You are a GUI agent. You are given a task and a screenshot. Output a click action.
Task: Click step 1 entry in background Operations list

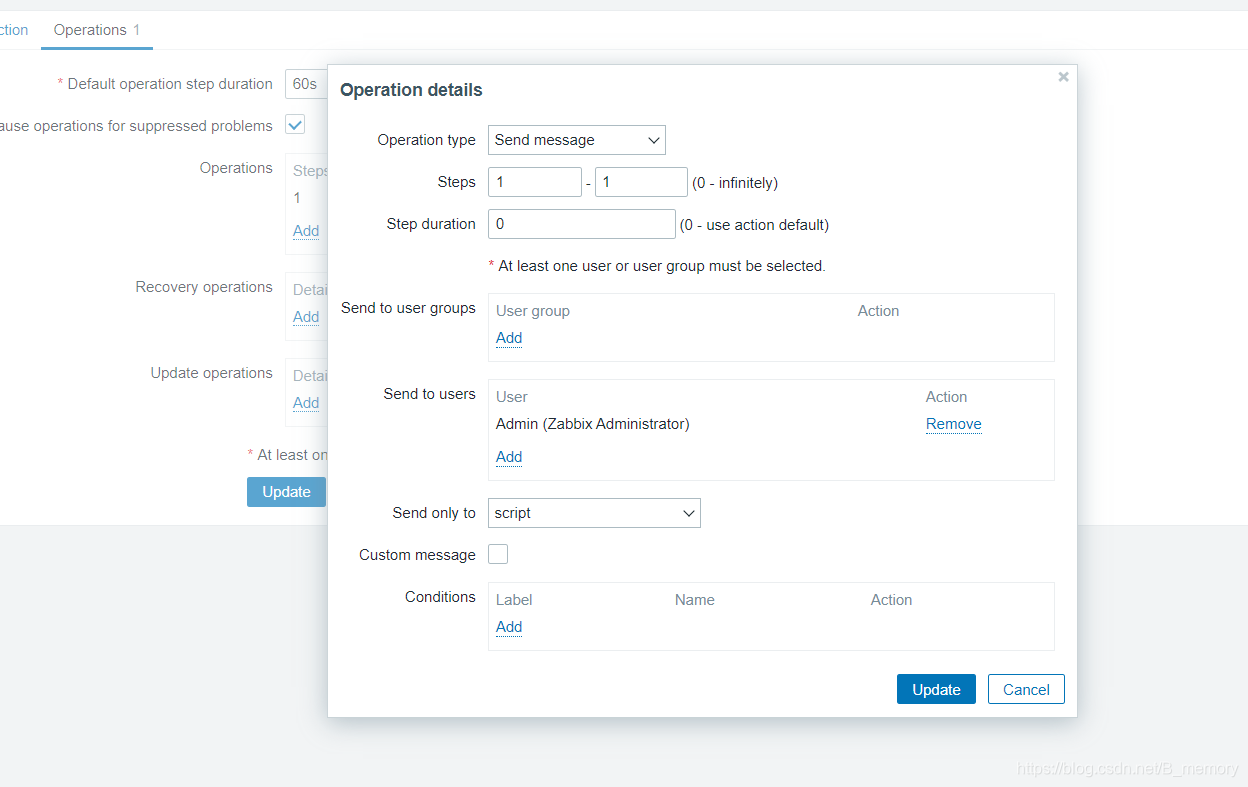297,198
